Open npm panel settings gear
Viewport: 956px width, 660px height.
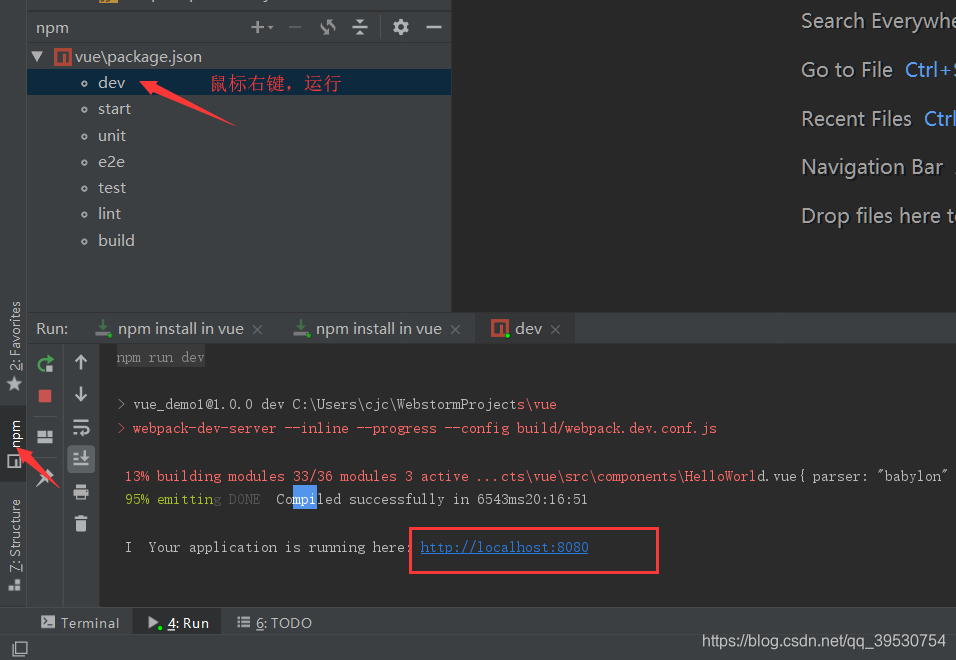tap(399, 28)
